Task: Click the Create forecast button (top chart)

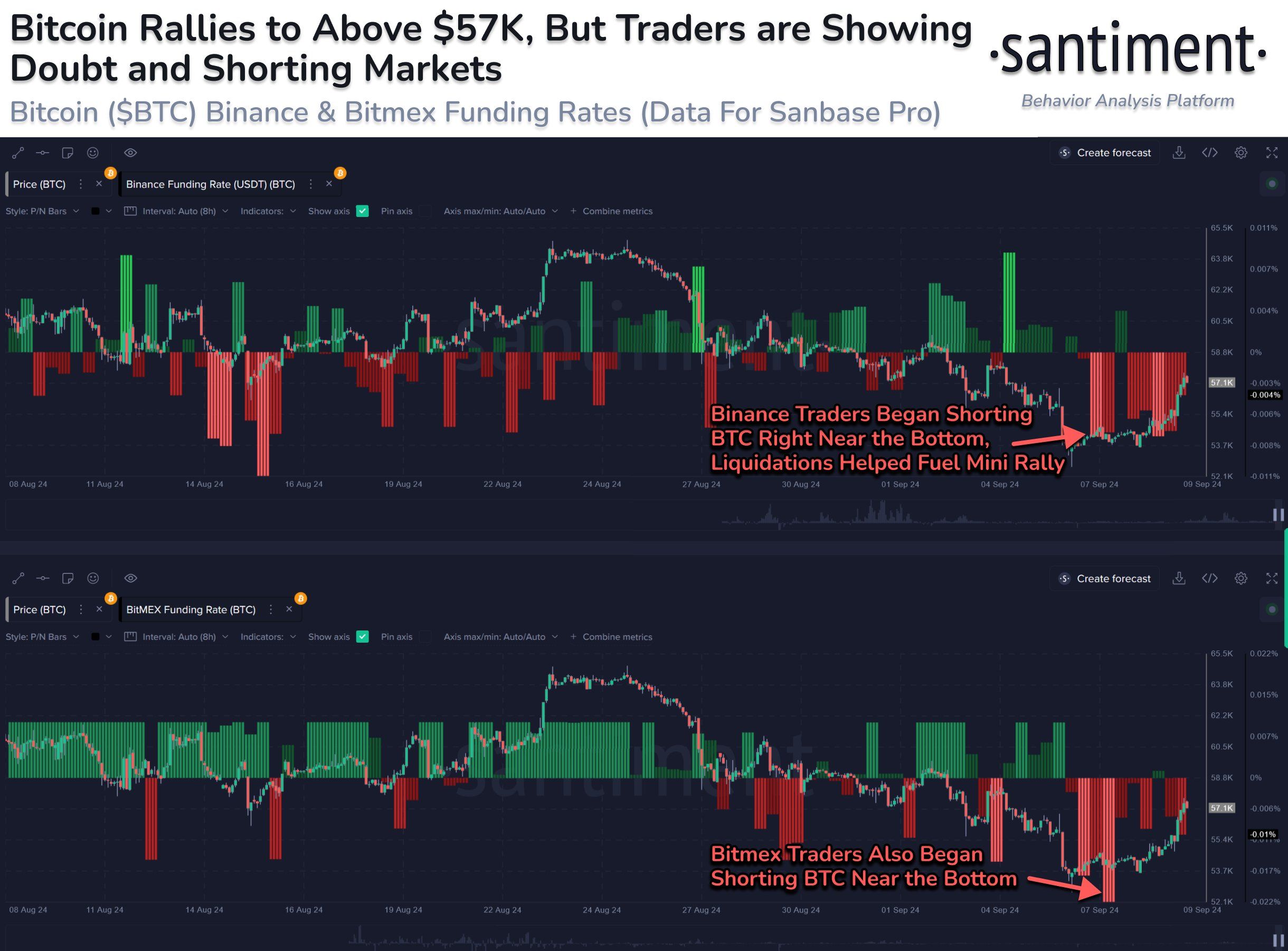Action: [x=1105, y=152]
